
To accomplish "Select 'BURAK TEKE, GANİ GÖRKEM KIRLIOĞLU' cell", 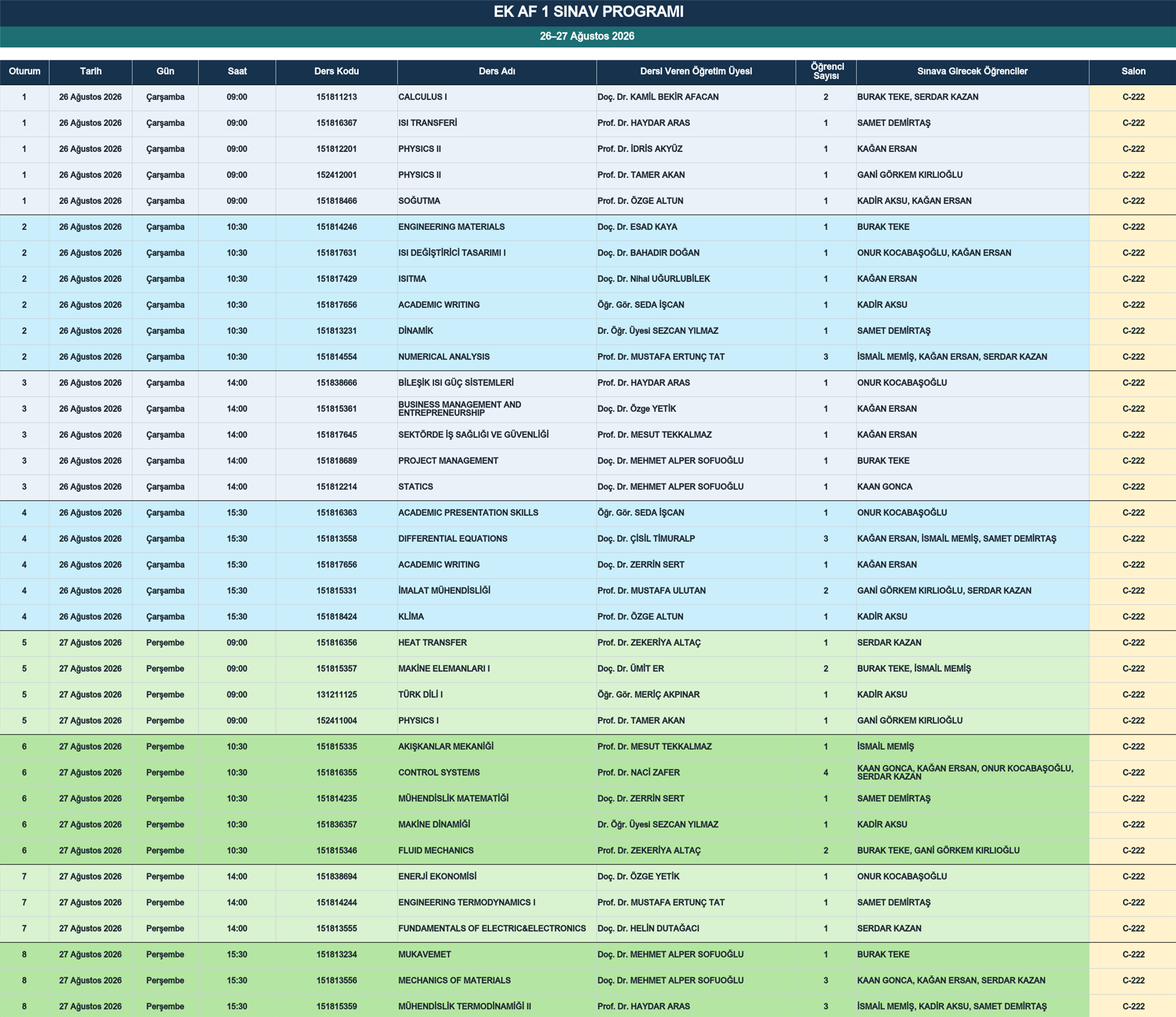I will pos(973,851).
